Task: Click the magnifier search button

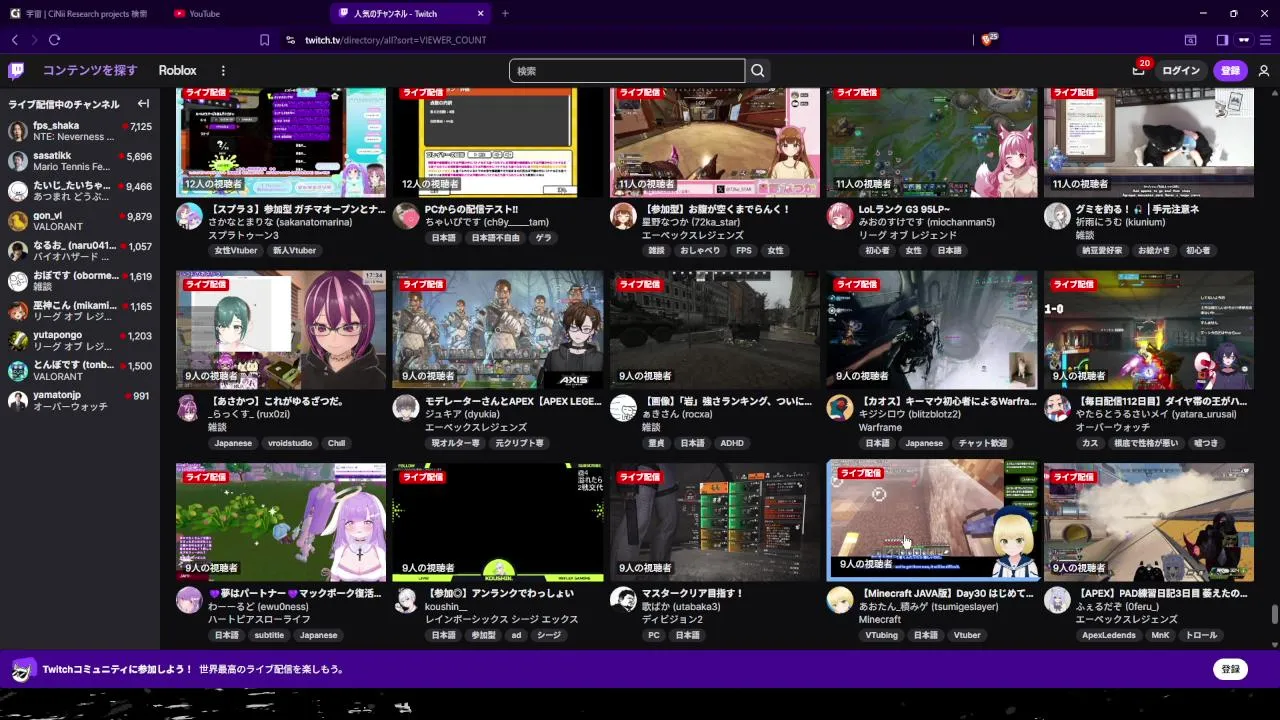Action: 758,71
